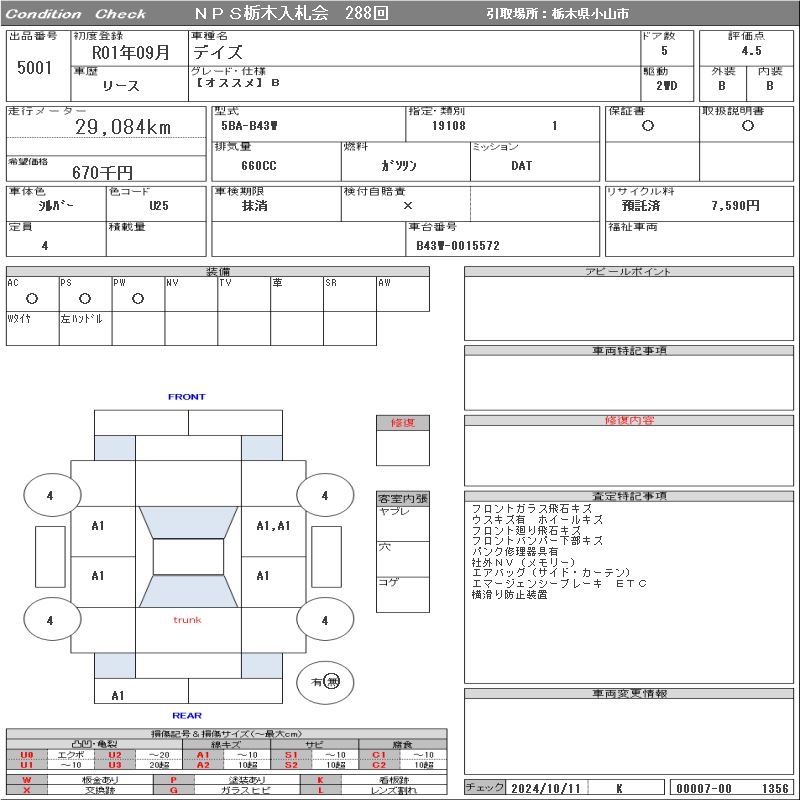Select the '板金あり' legend description
The width and height of the screenshot is (800, 800).
coord(100,780)
